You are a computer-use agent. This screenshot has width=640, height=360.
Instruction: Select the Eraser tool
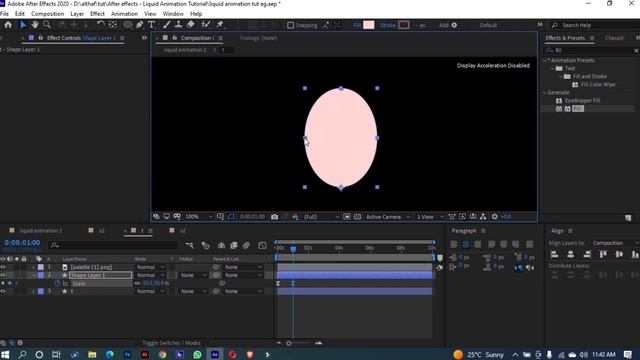pos(191,25)
